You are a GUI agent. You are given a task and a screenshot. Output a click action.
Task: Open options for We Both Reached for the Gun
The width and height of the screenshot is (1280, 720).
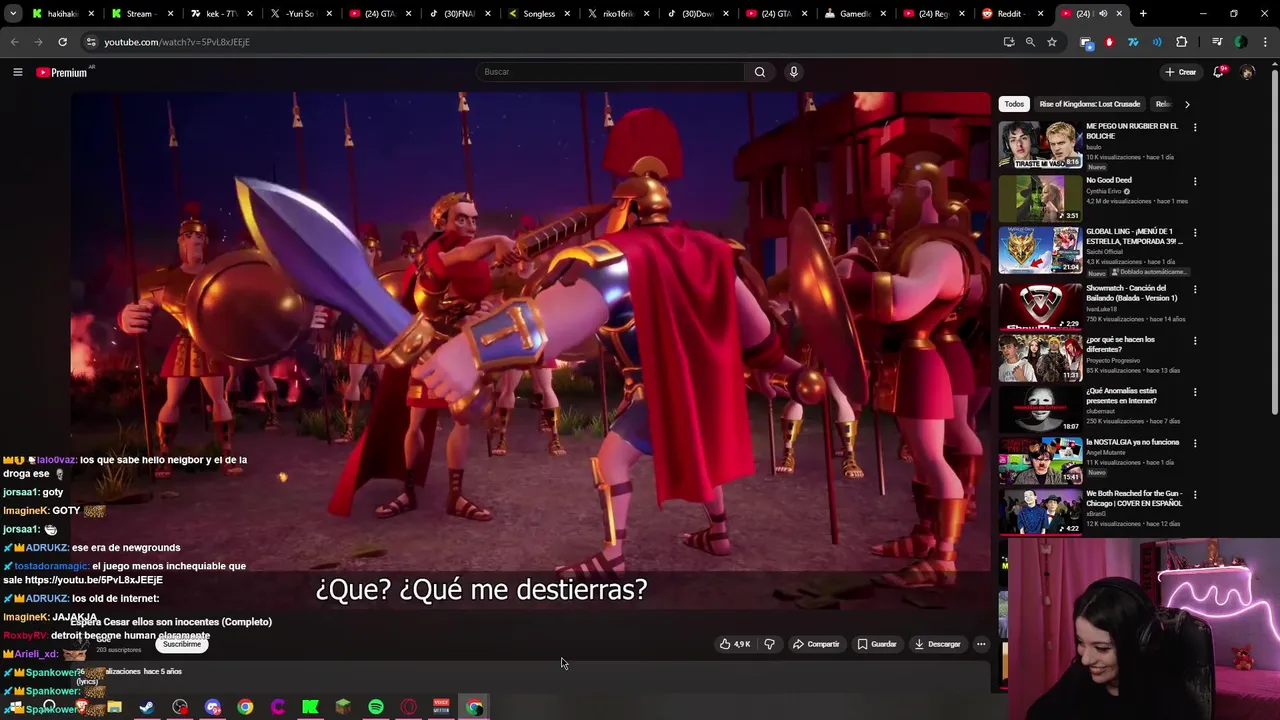(1195, 495)
